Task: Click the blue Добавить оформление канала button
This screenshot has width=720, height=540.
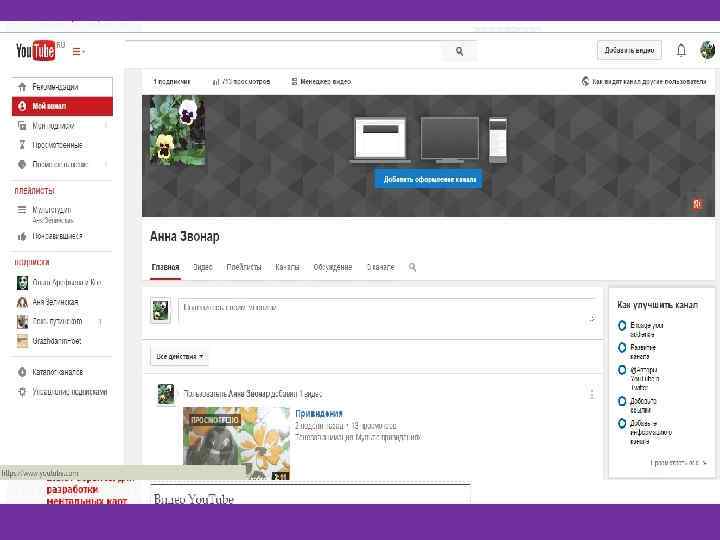Action: tap(429, 179)
